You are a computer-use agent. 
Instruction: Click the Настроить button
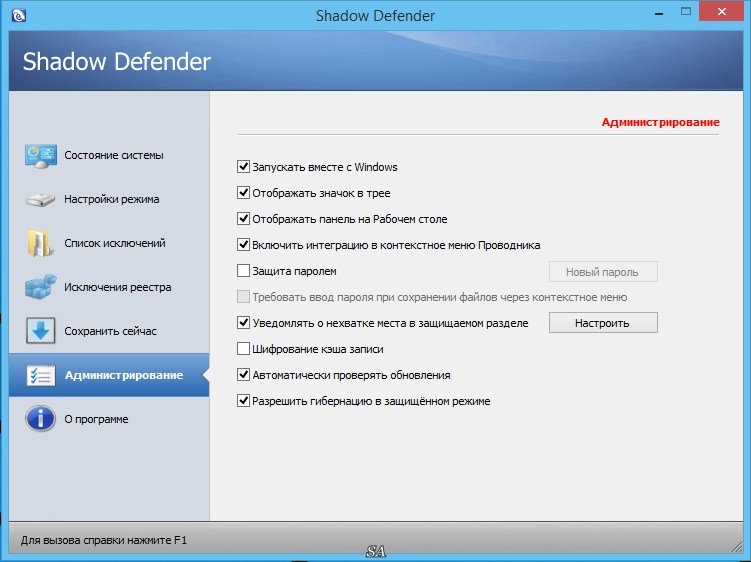click(603, 323)
